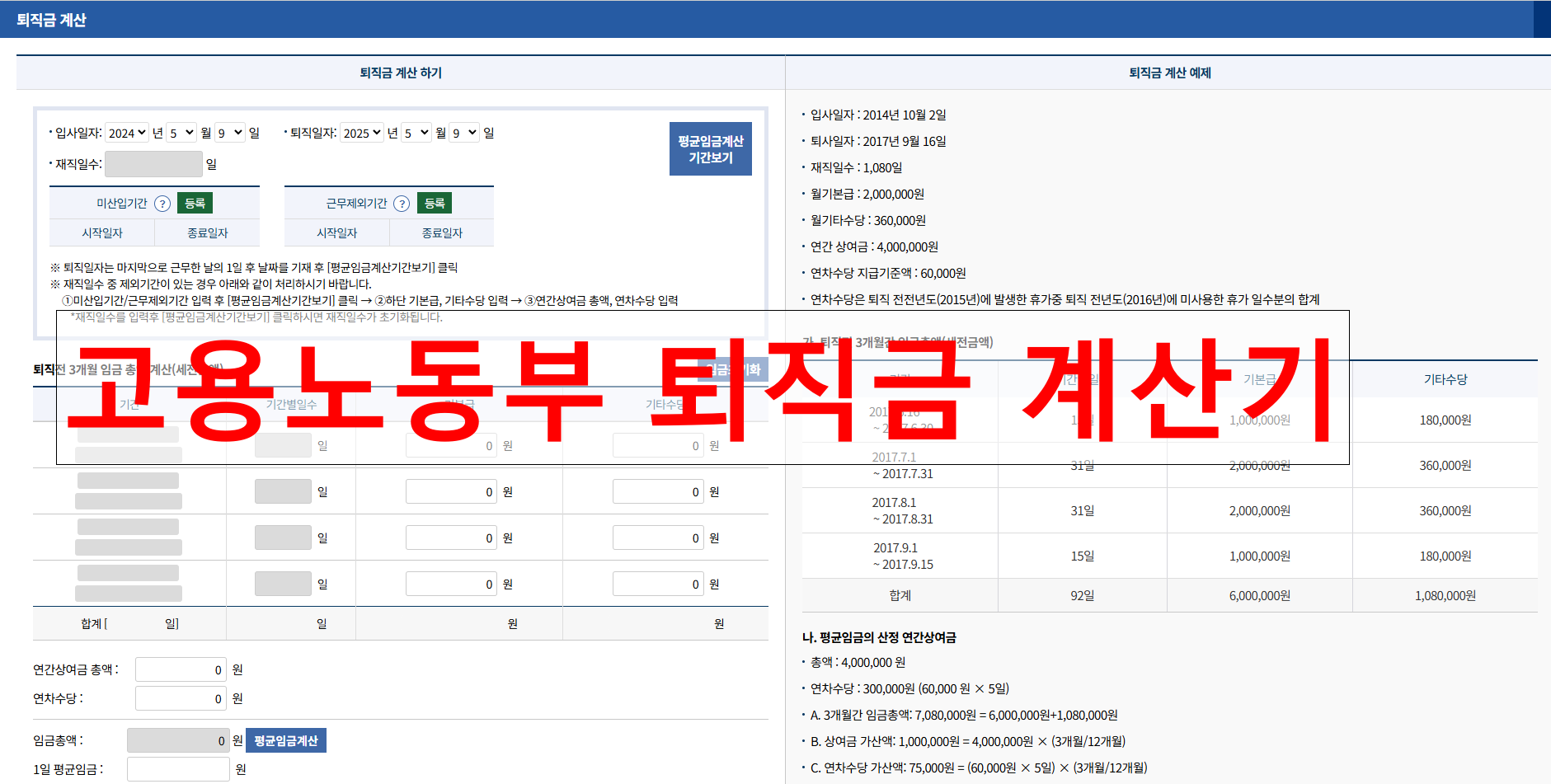This screenshot has width=1551, height=784.
Task: Click 종료일자 column under 근무제외기간
Action: click(x=442, y=233)
